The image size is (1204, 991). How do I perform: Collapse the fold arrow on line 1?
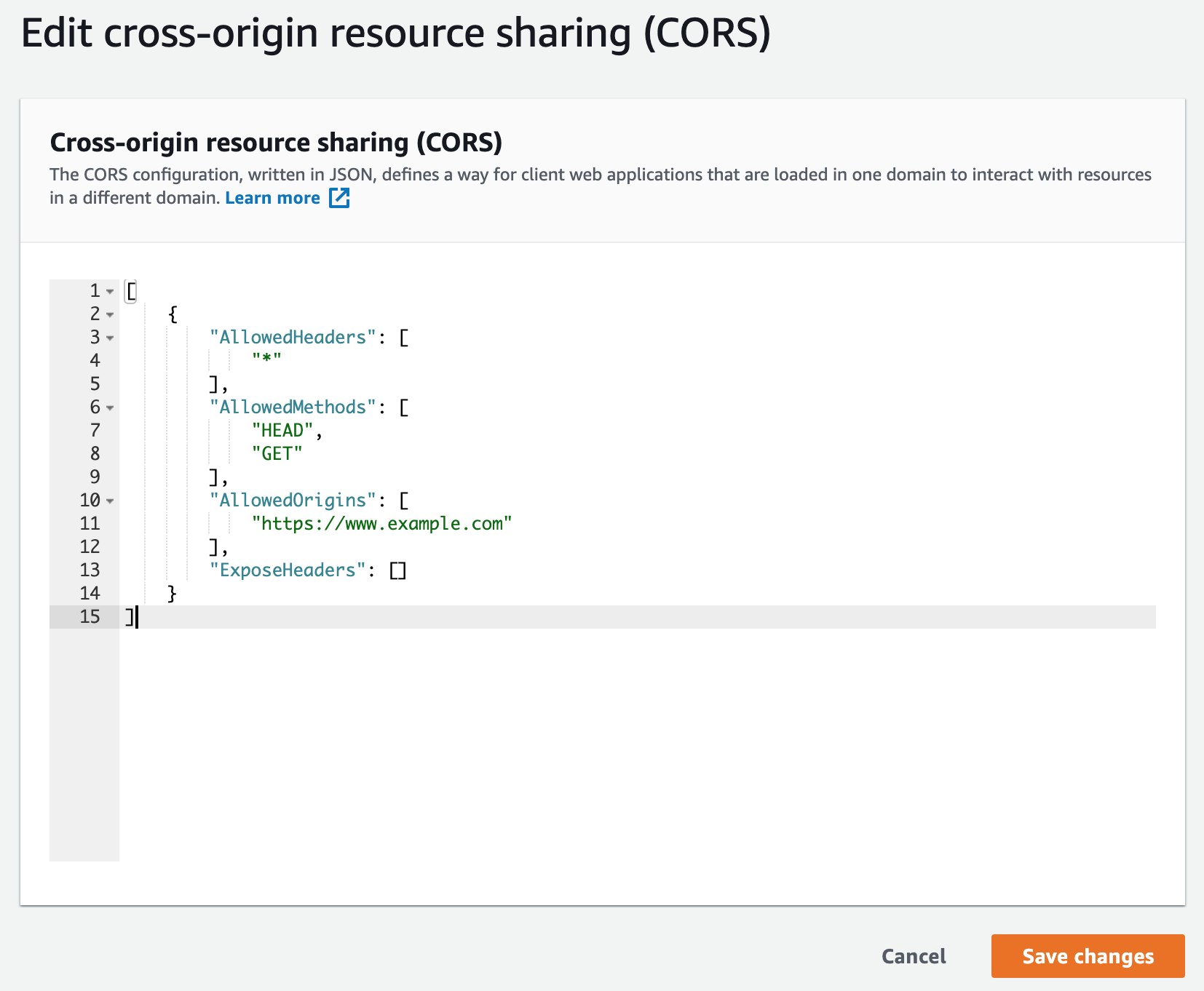tap(110, 291)
